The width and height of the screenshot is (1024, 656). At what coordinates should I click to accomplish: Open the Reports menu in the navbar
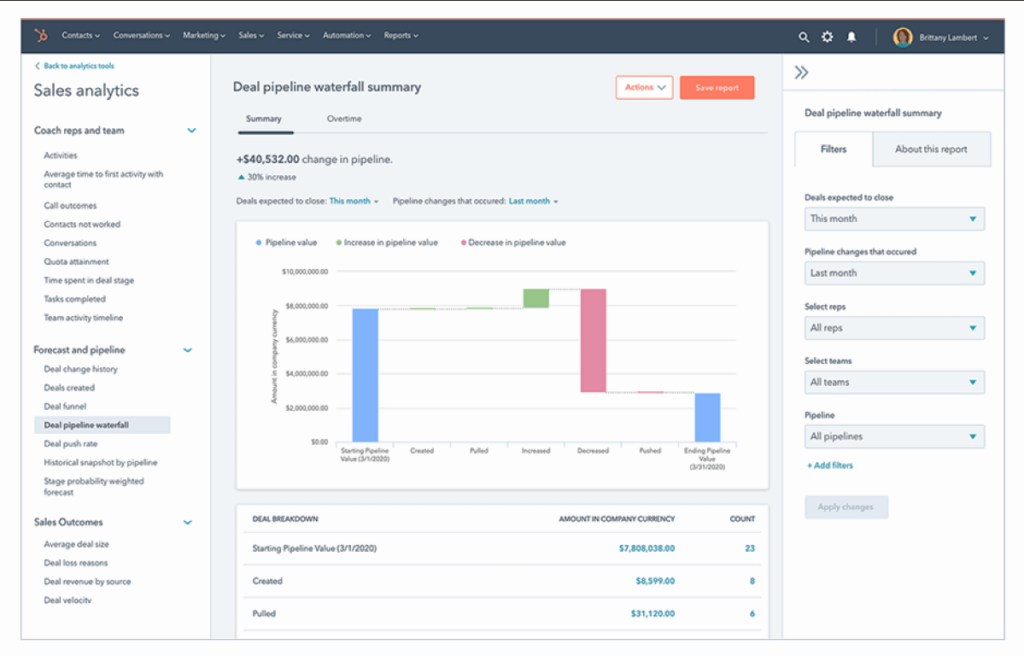tap(400, 36)
